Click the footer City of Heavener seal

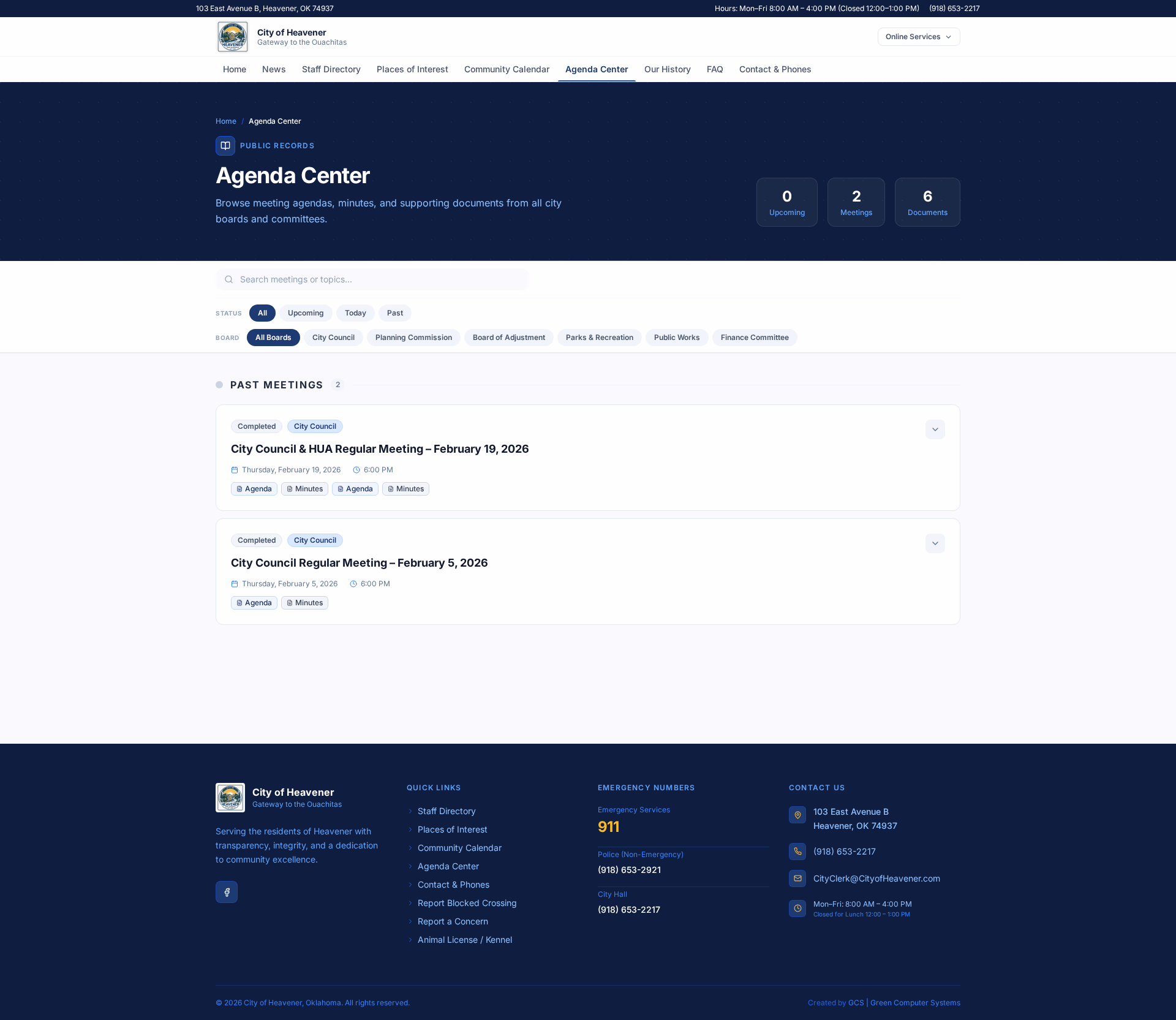[x=230, y=798]
